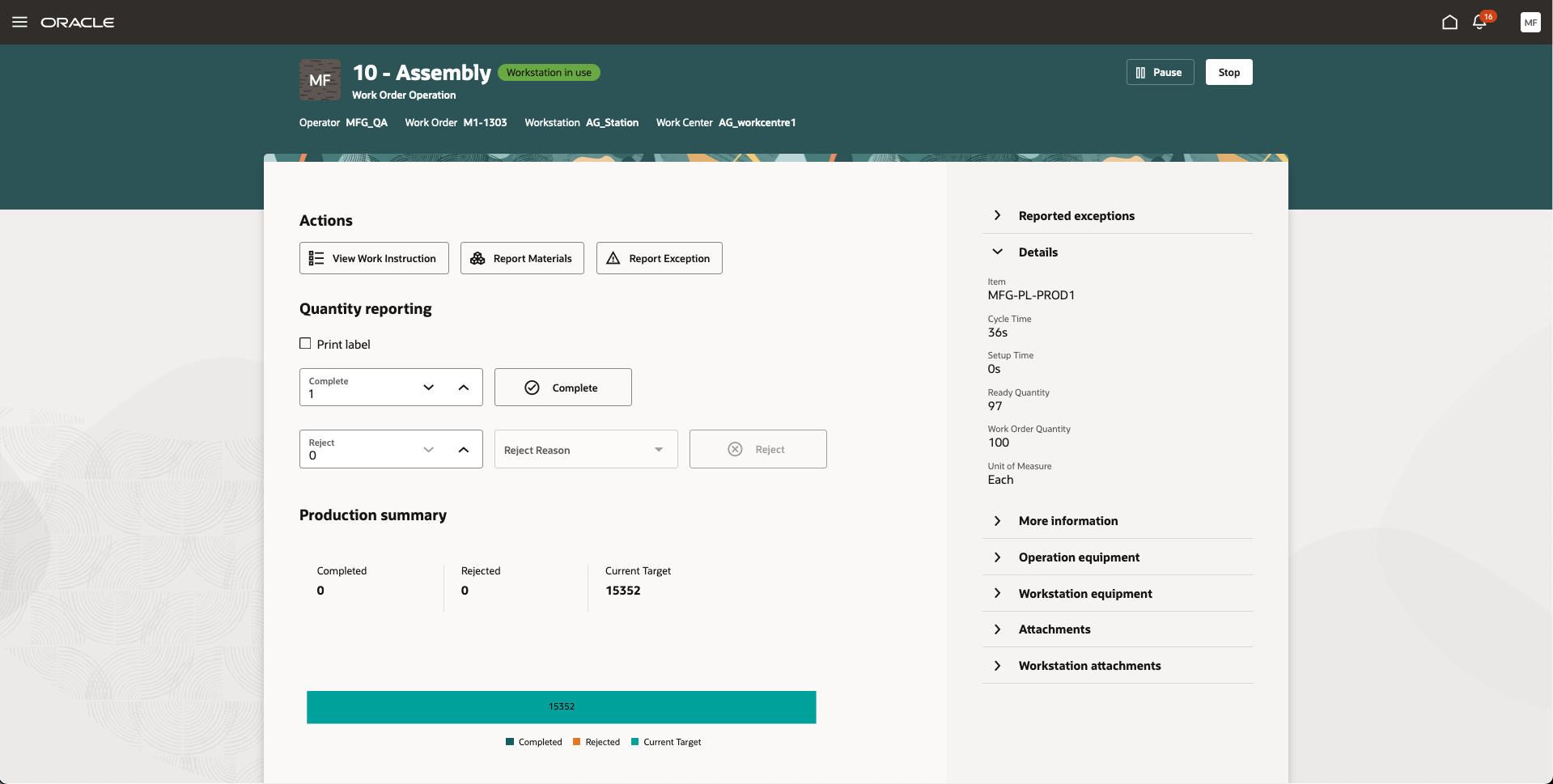Click the work order number M1-1303
The height and width of the screenshot is (784, 1553).
[486, 122]
